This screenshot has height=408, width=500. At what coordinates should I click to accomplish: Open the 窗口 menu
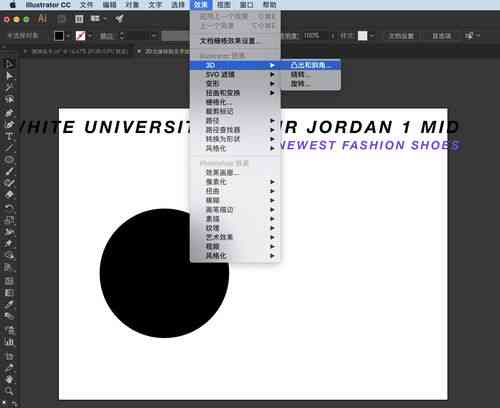246,5
